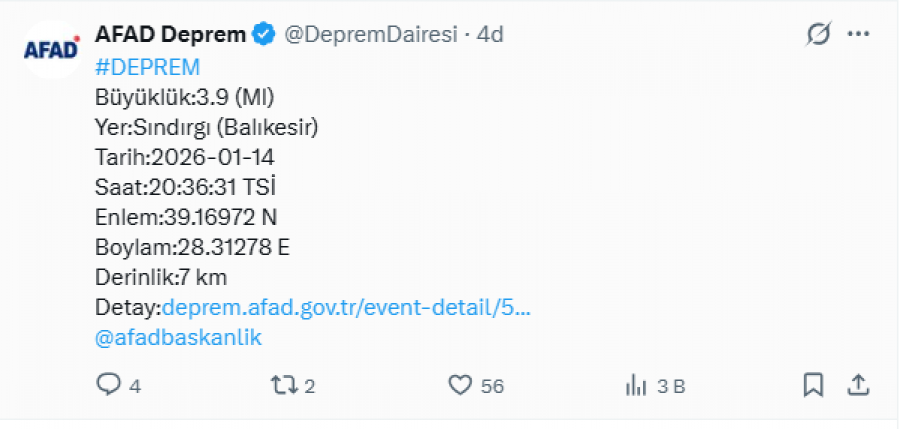Image resolution: width=900 pixels, height=429 pixels.
Task: Like the post with the heart icon
Action: point(459,385)
